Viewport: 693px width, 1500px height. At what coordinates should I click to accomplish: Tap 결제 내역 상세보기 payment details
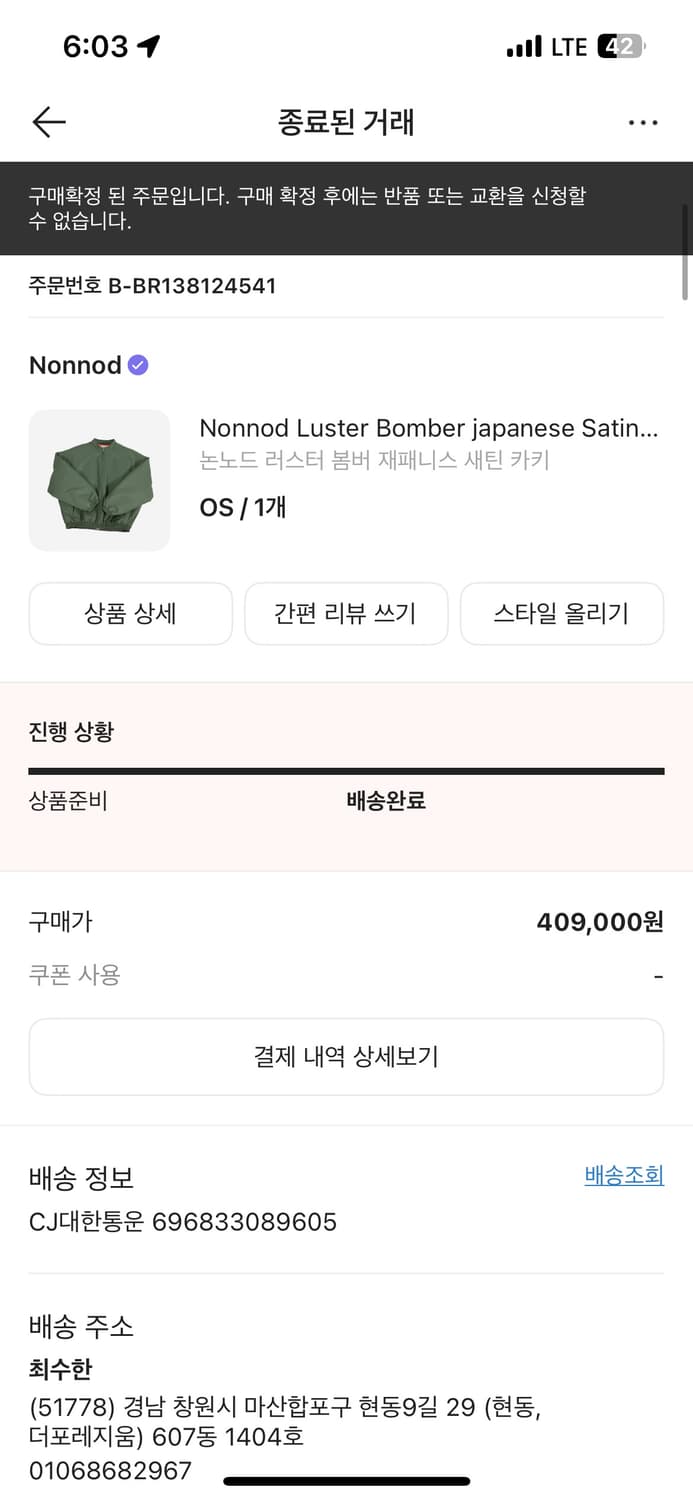(346, 1056)
